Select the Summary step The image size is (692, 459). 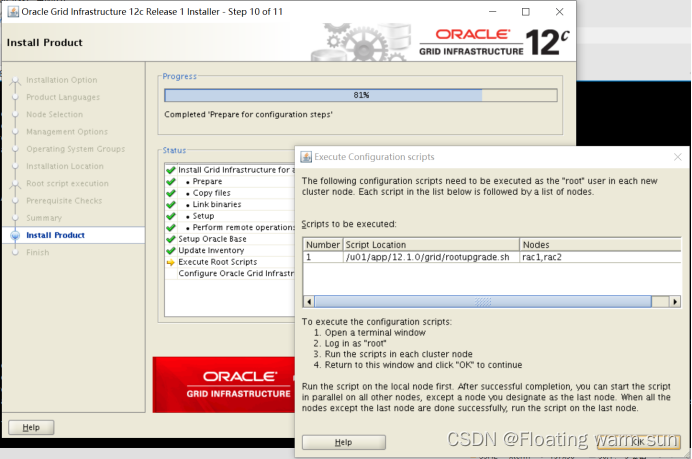(x=44, y=218)
